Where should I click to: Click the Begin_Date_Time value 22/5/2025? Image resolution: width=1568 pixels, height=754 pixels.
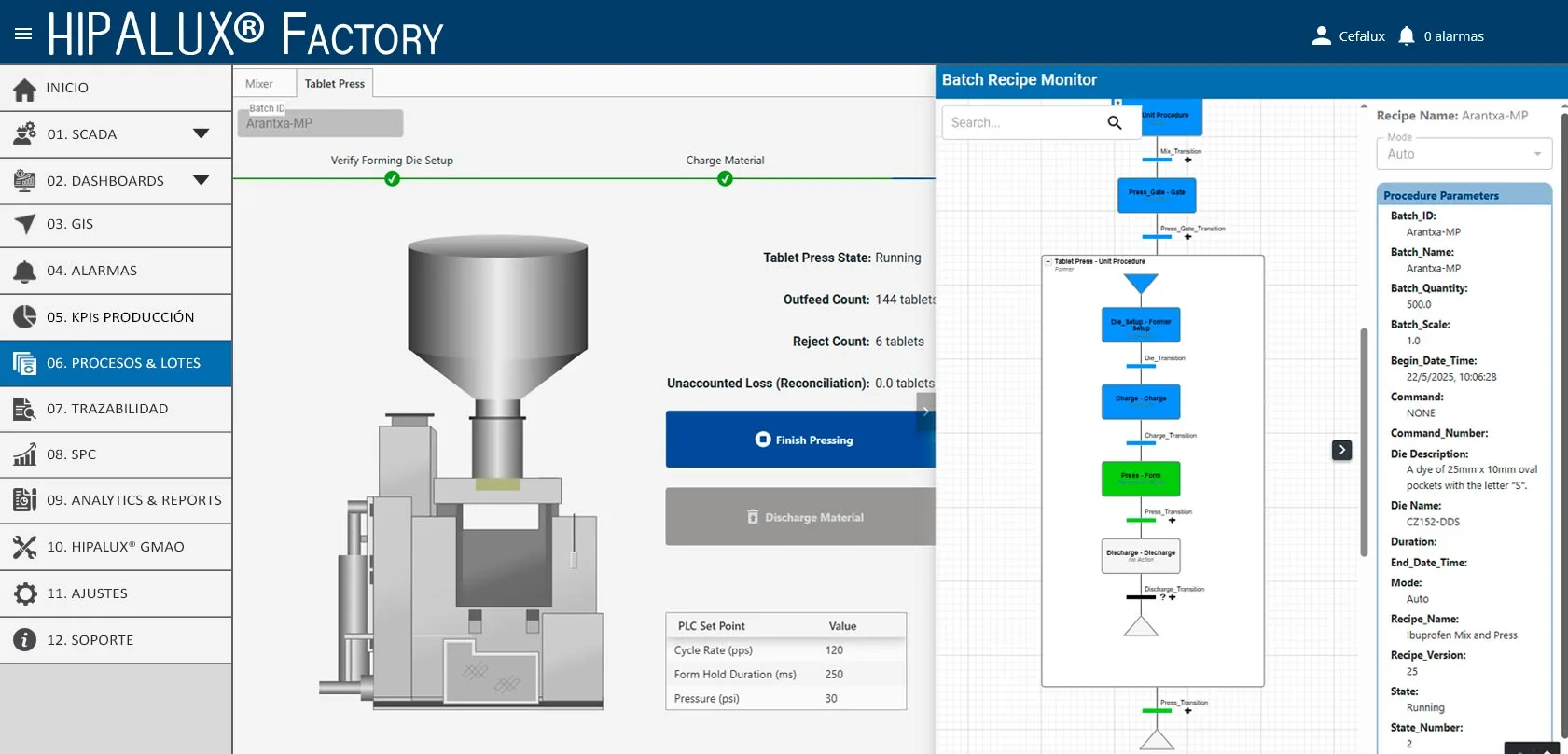click(1451, 377)
